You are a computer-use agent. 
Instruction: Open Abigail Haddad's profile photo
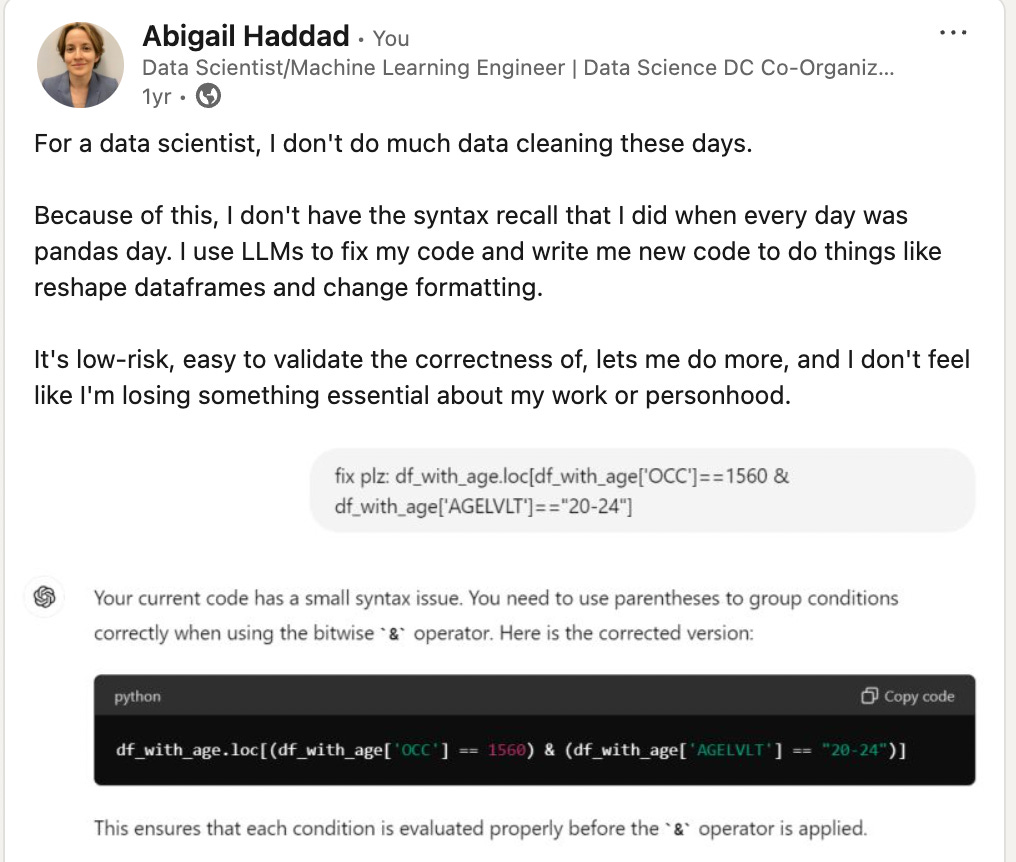(80, 64)
